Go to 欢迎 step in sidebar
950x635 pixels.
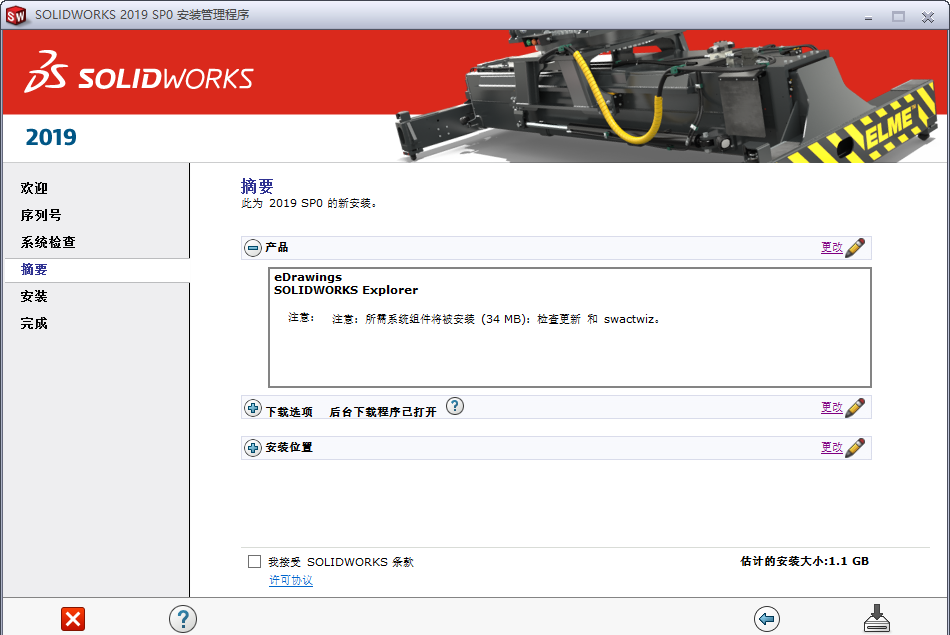tap(34, 188)
